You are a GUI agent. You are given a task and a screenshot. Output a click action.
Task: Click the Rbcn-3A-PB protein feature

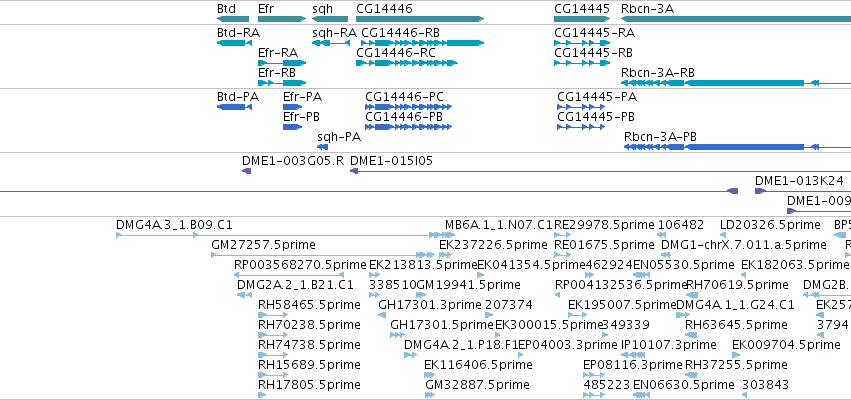738,147
